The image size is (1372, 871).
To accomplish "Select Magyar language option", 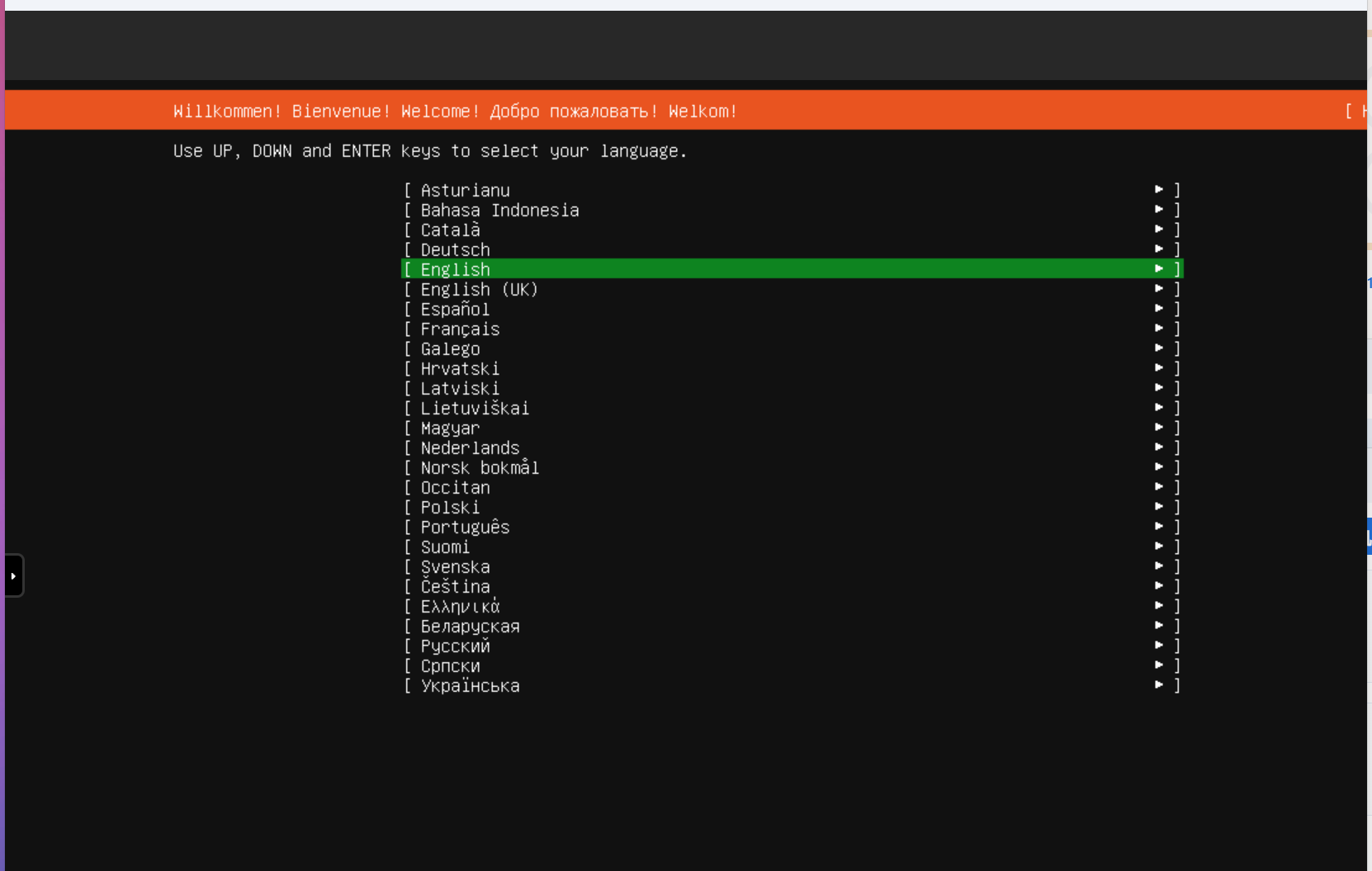I will (x=792, y=428).
